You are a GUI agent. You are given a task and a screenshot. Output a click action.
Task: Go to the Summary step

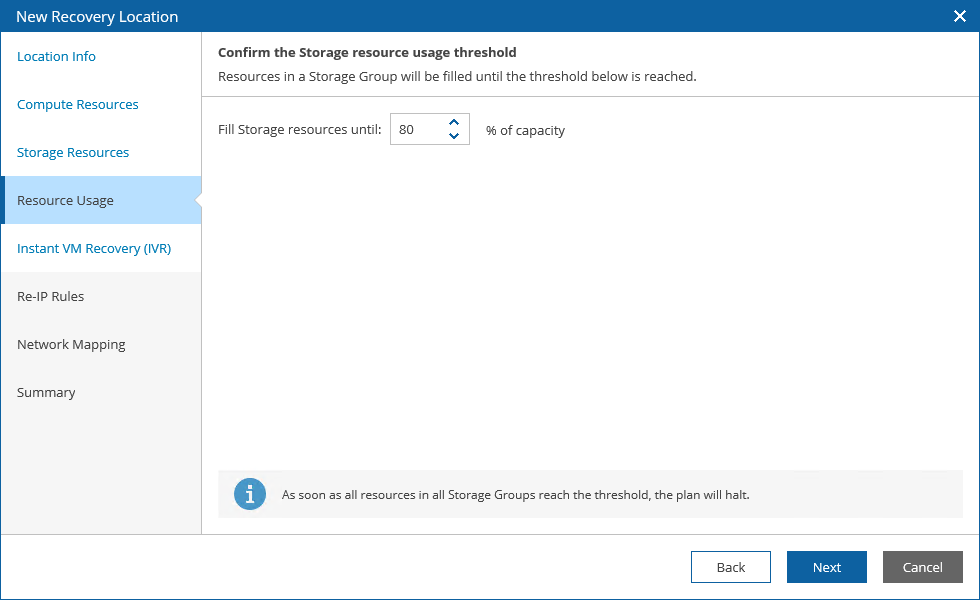coord(46,392)
